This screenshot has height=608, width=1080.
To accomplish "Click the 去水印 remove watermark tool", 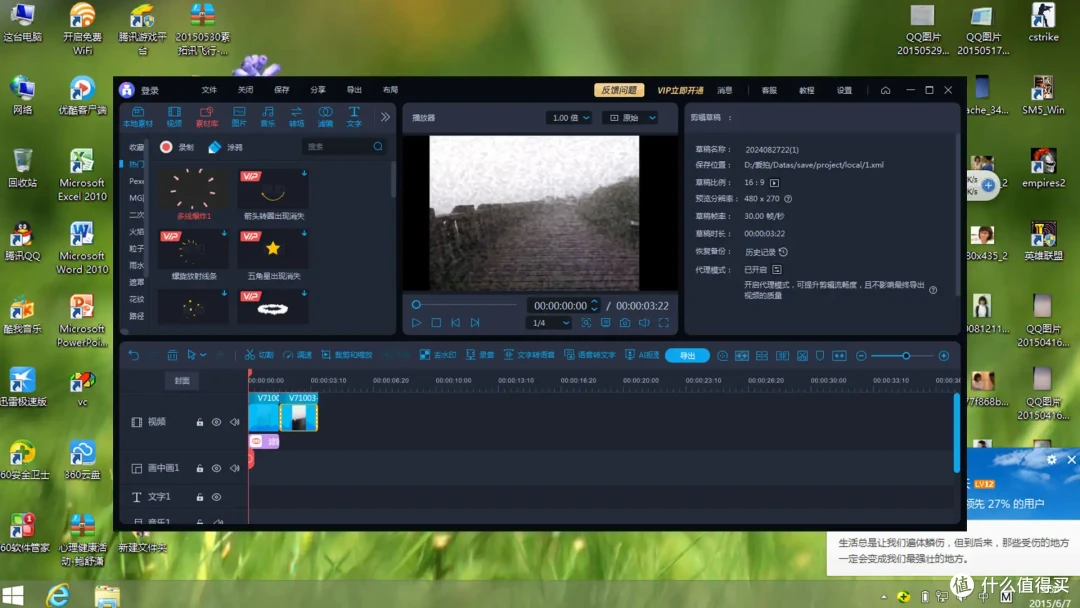I will click(x=438, y=355).
